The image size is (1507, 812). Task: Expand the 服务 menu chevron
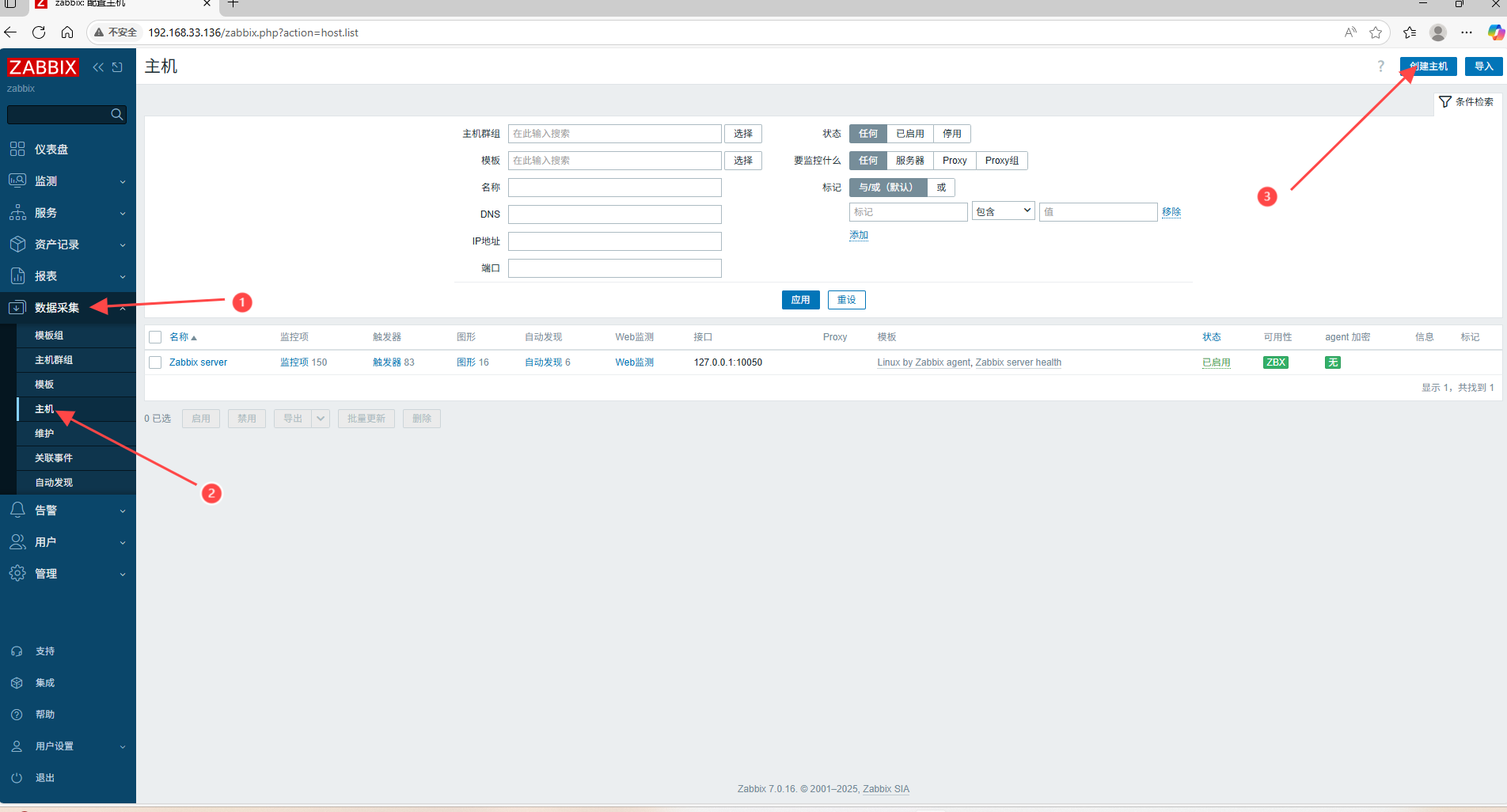pyautogui.click(x=123, y=213)
